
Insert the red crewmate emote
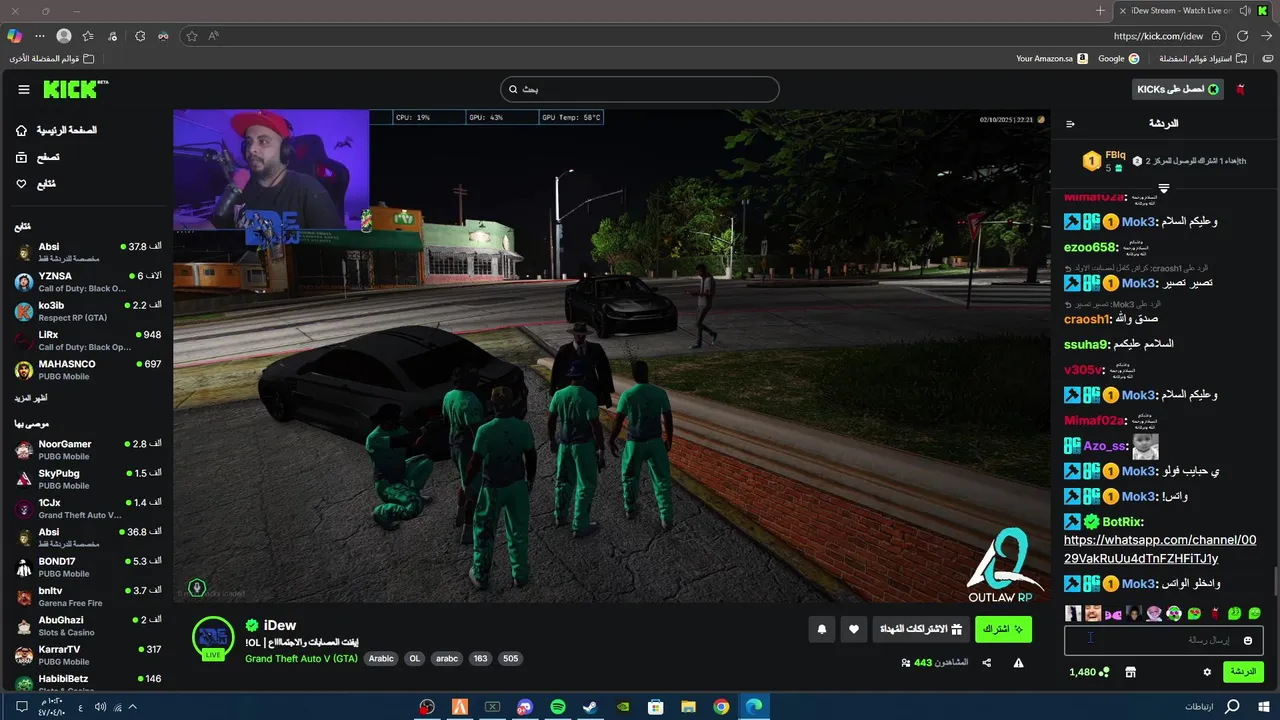[x=1215, y=613]
